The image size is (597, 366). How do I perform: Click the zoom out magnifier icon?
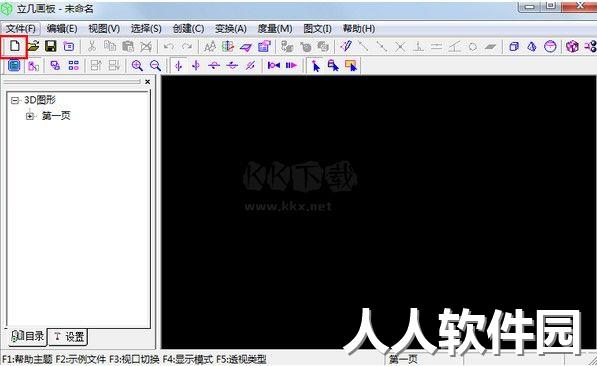155,66
